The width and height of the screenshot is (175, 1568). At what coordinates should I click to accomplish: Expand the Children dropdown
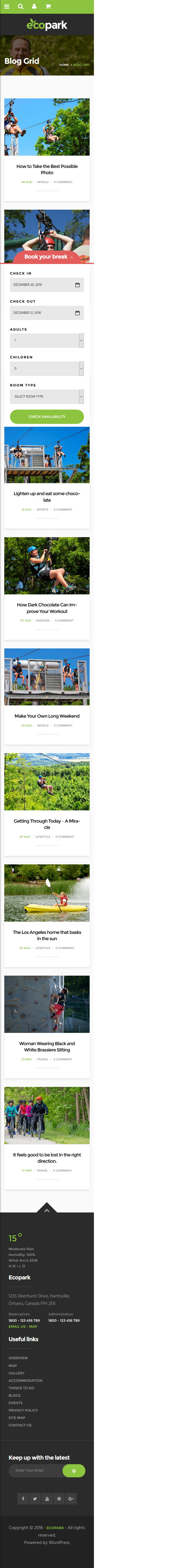tap(81, 369)
